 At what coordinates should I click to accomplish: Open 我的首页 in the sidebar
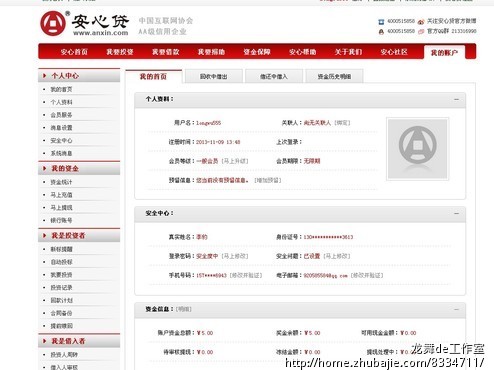pos(61,89)
